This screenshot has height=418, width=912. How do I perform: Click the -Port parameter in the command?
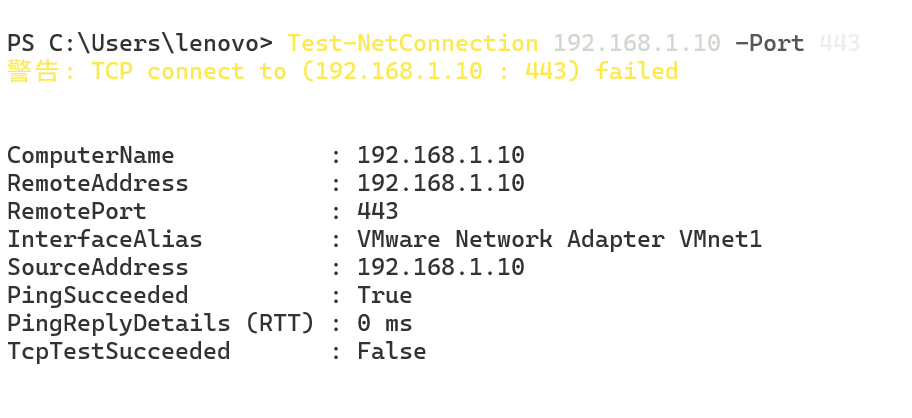tap(769, 44)
